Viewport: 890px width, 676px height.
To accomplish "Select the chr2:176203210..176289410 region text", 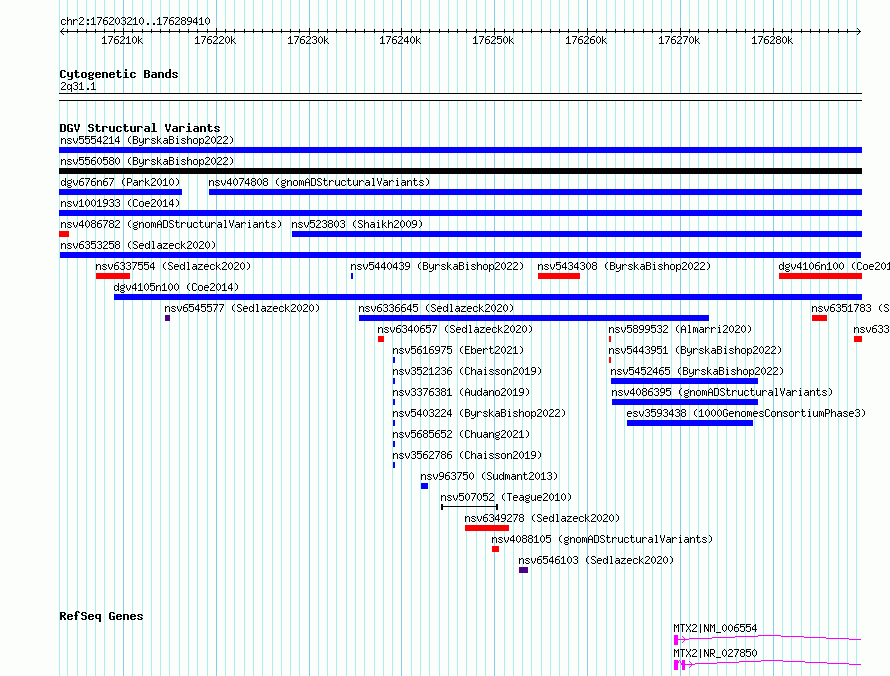I will point(135,21).
